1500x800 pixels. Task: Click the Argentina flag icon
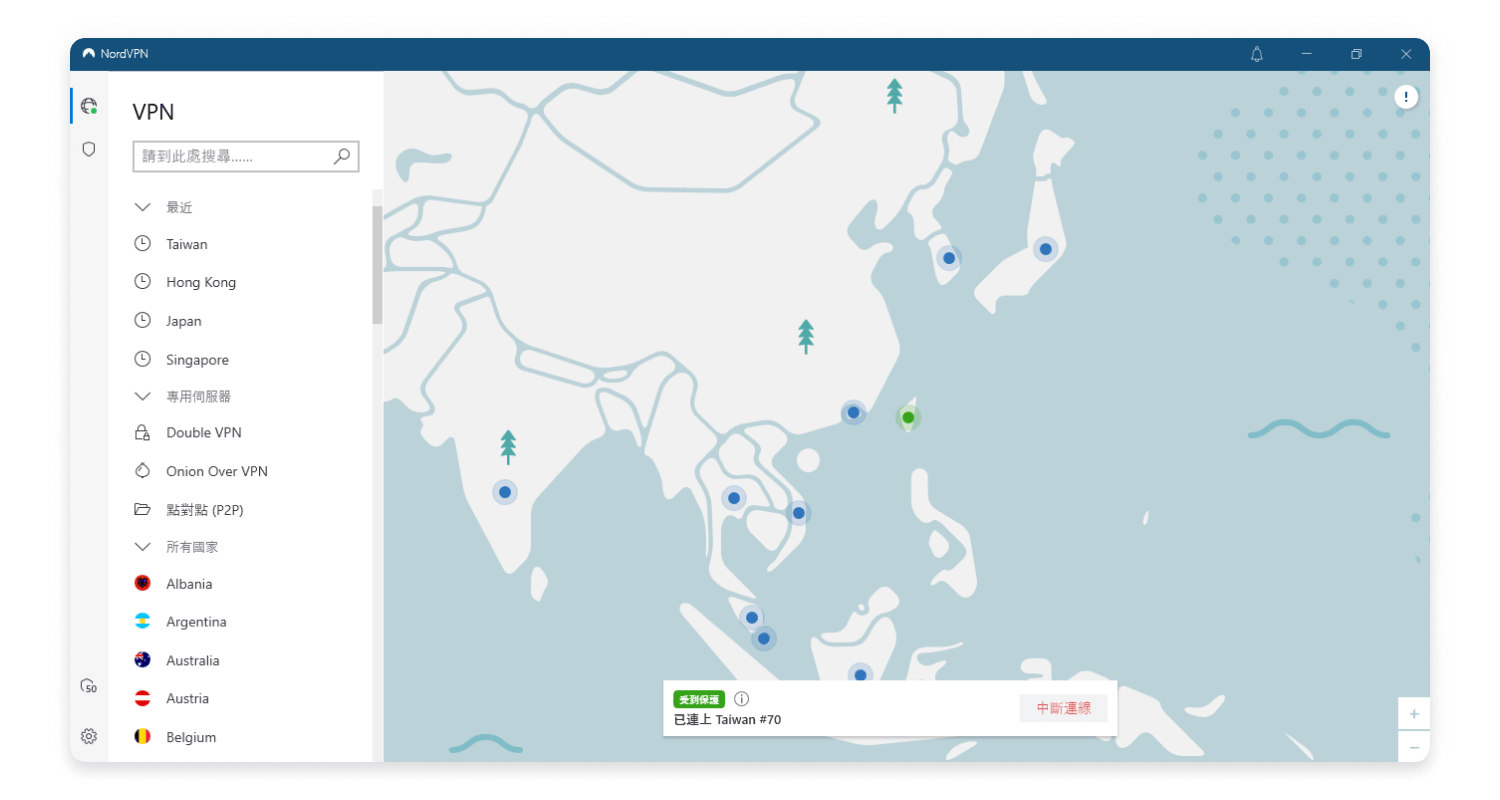point(142,622)
